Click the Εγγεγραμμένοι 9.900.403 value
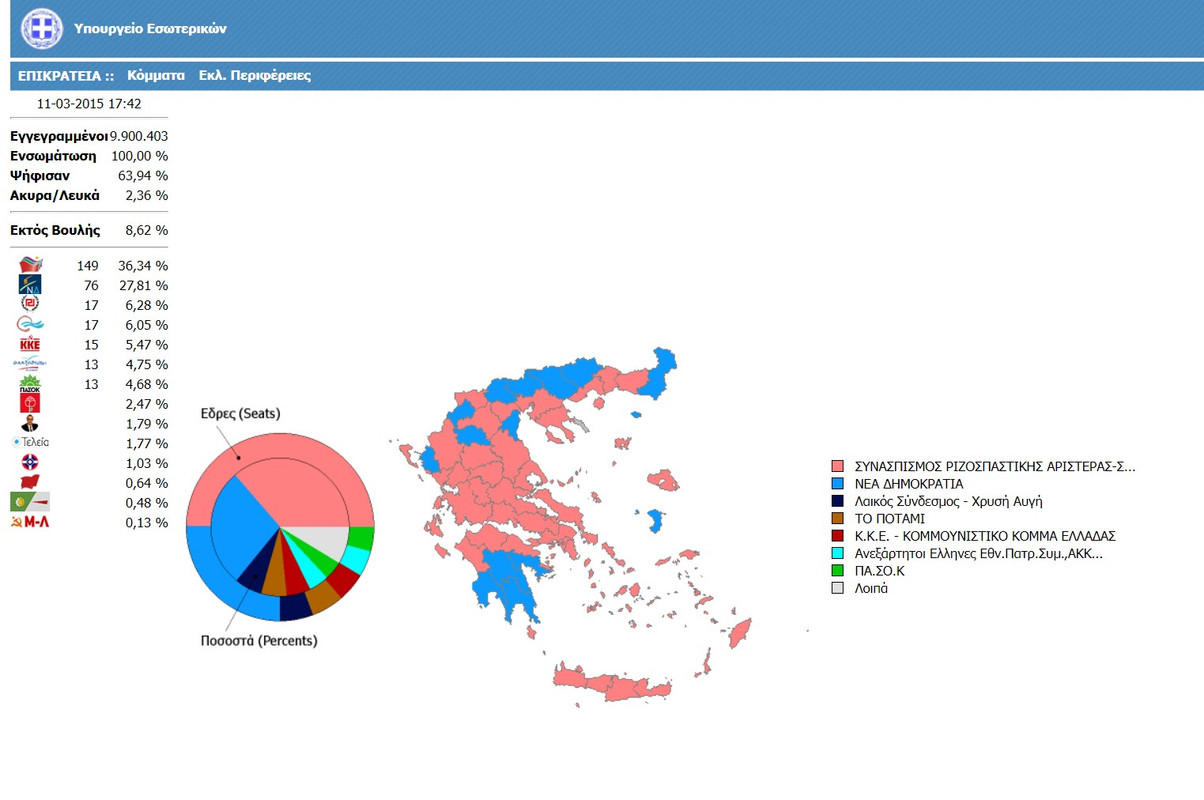Image resolution: width=1204 pixels, height=800 pixels. [138, 136]
